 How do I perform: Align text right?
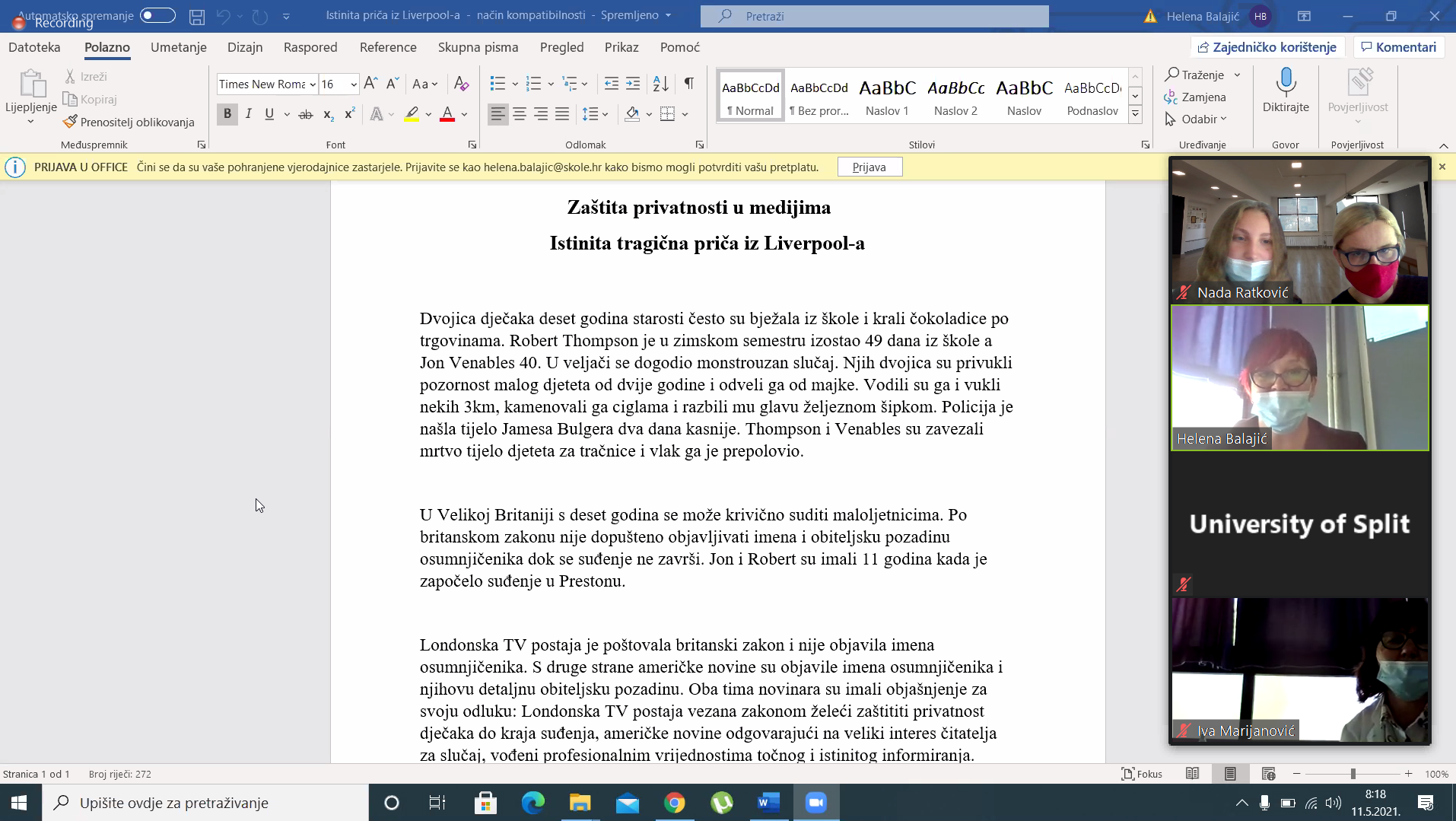(541, 114)
